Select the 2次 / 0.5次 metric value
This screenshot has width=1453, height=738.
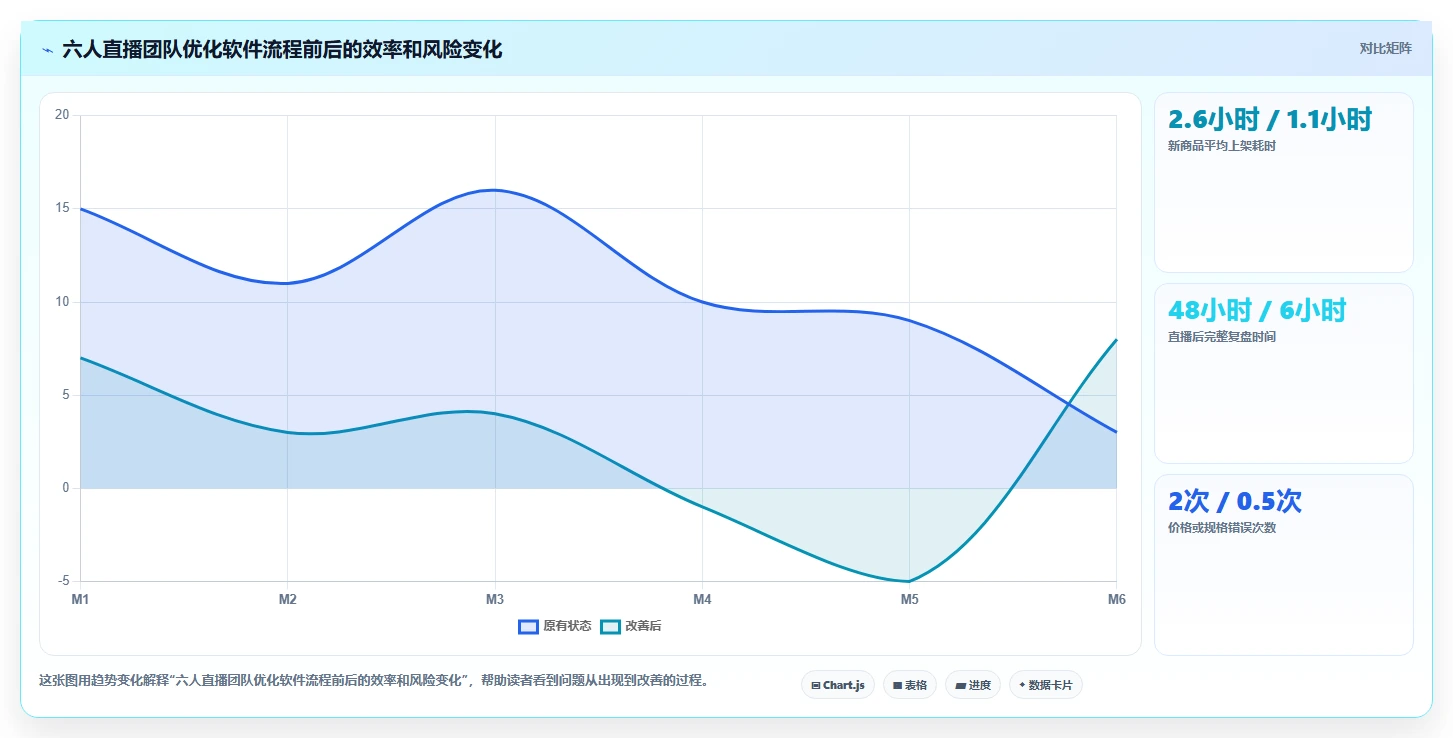pyautogui.click(x=1235, y=501)
